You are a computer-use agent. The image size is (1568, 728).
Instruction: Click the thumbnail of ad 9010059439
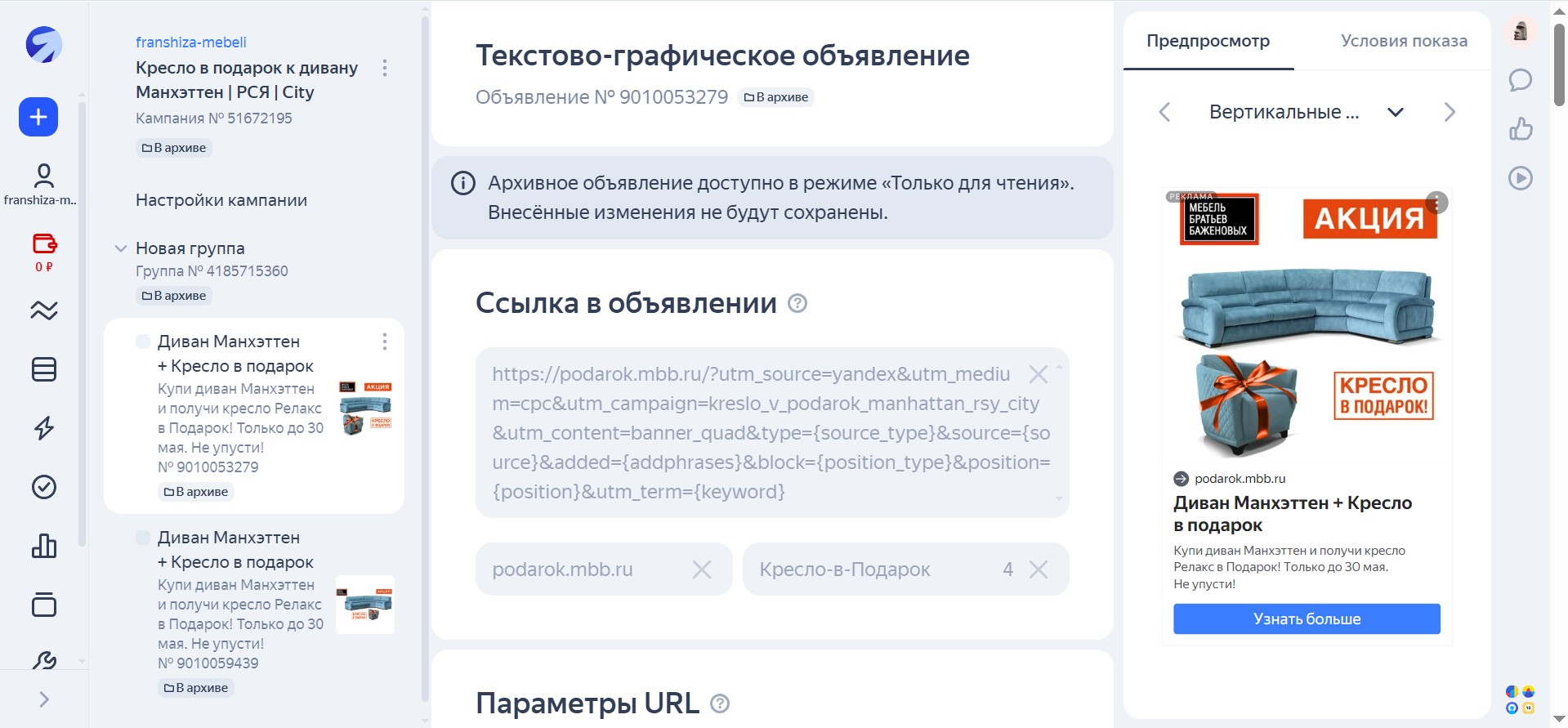tap(365, 605)
